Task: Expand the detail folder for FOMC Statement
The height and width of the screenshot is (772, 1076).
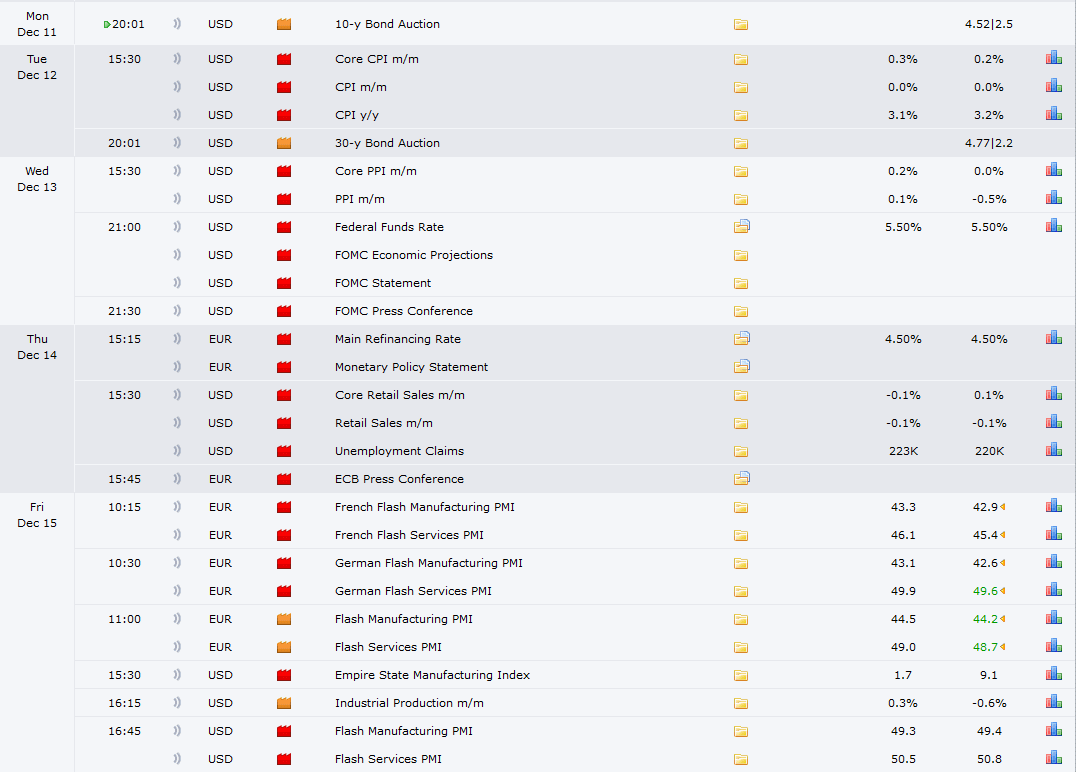Action: (x=740, y=283)
